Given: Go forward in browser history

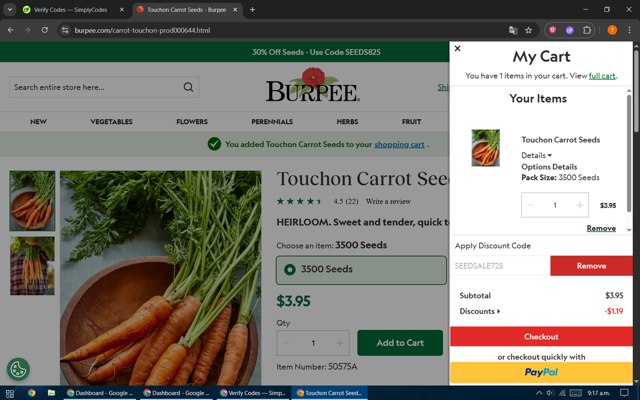Looking at the screenshot, I should tap(27, 30).
